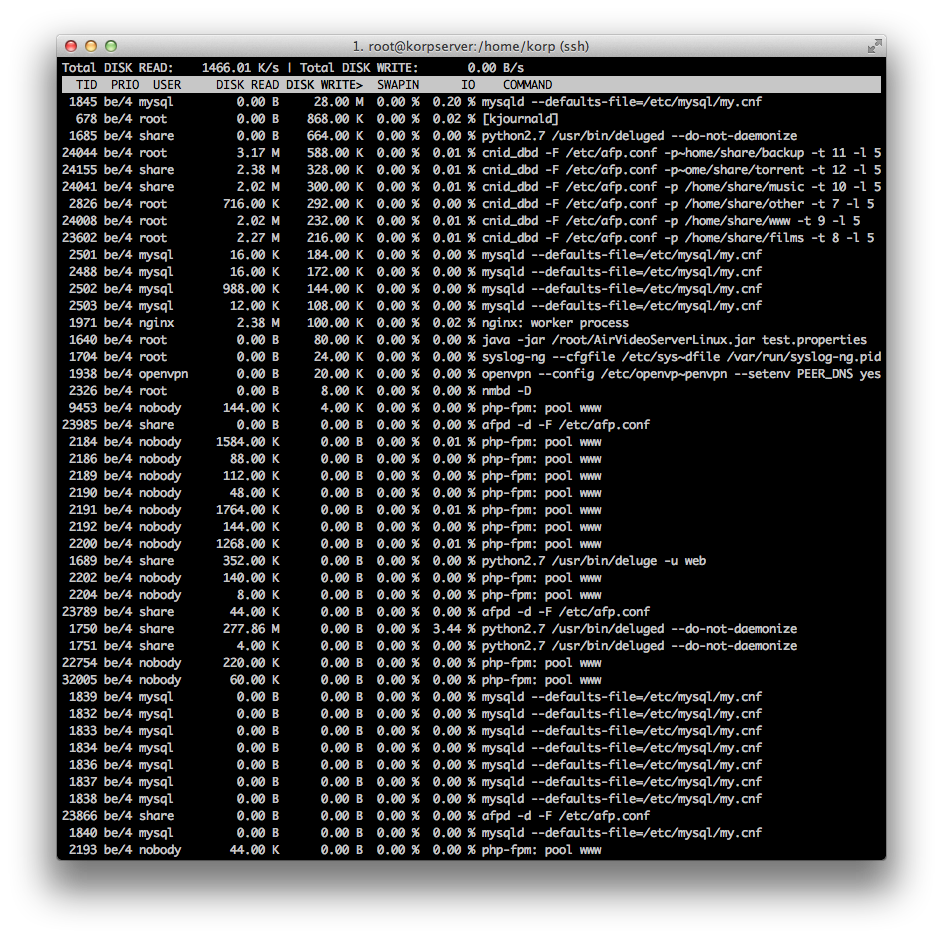Image resolution: width=943 pixels, height=939 pixels.
Task: Select the syslog-ng --cfgfile command
Action: [681, 357]
